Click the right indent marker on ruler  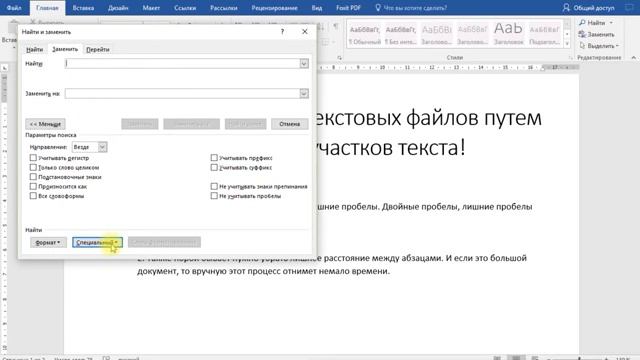tap(543, 68)
